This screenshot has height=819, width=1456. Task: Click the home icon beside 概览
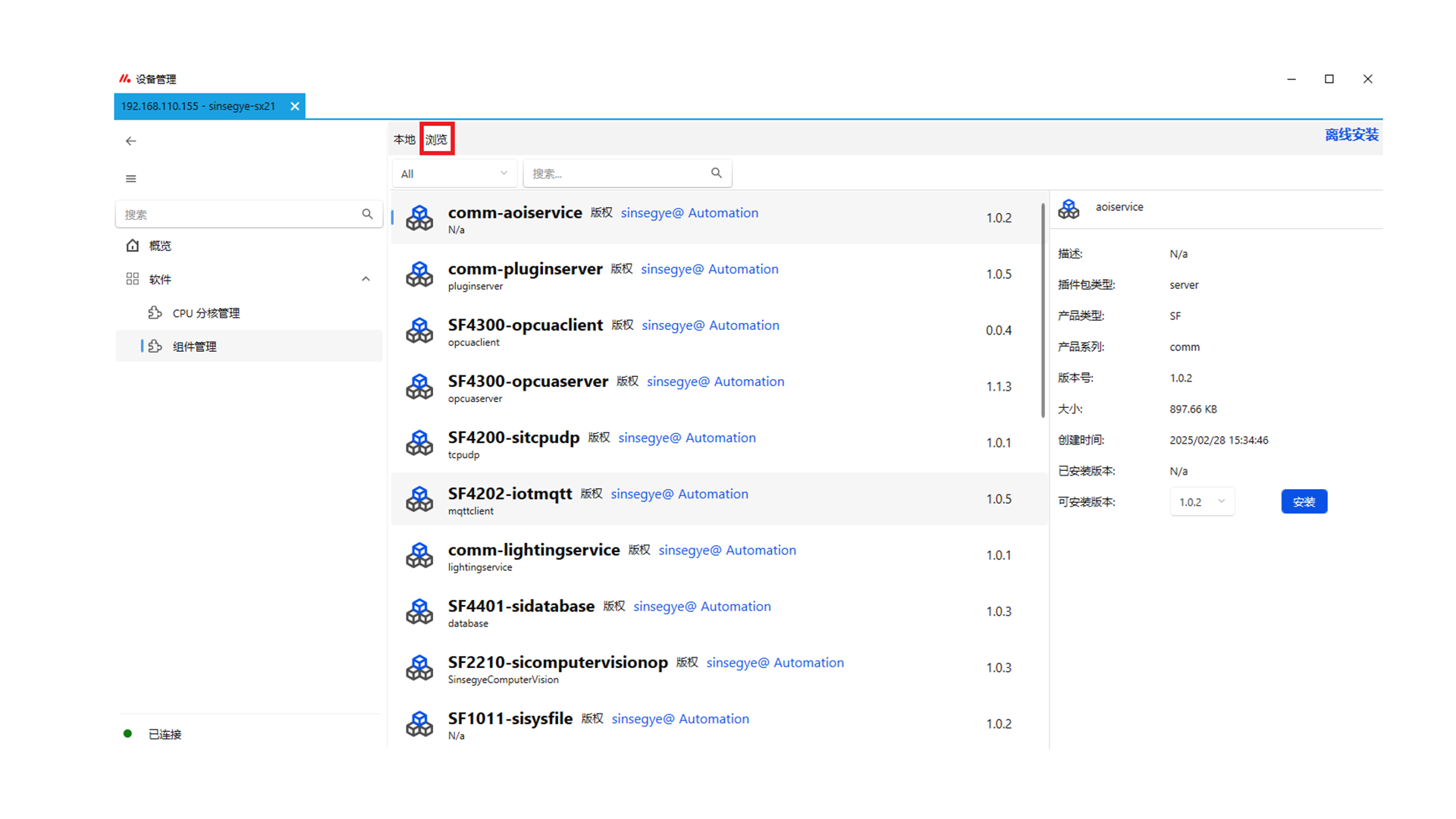coord(133,246)
